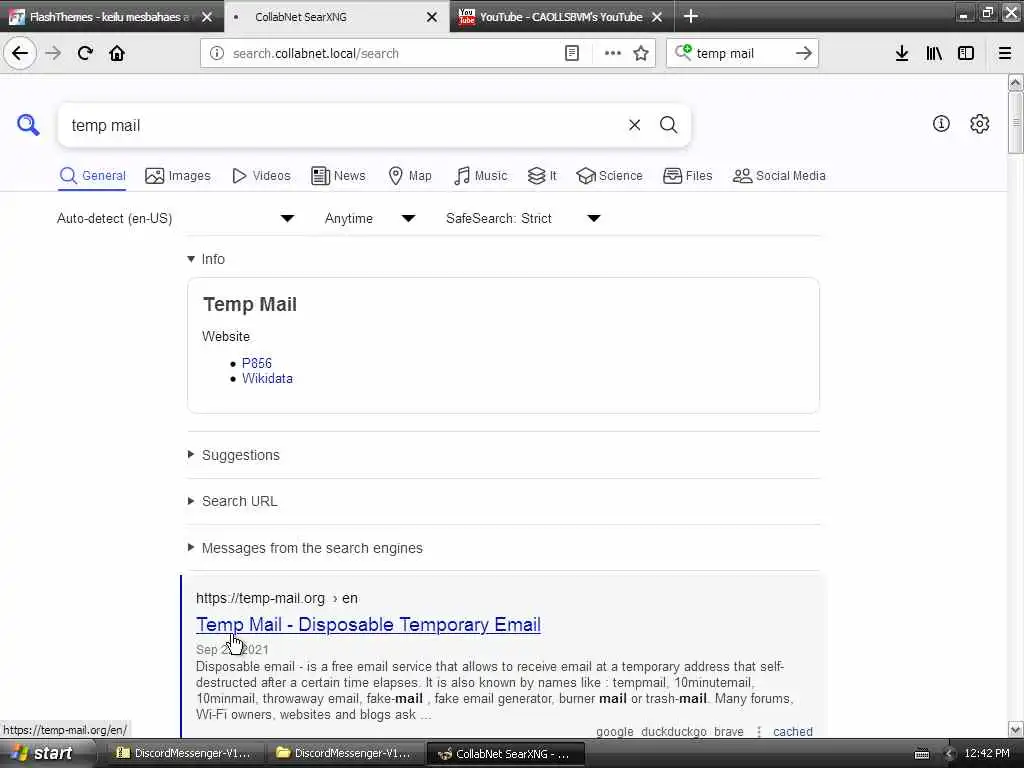Screen dimensions: 1024x768
Task: Open the Downloads toolbar icon
Action: coord(902,53)
